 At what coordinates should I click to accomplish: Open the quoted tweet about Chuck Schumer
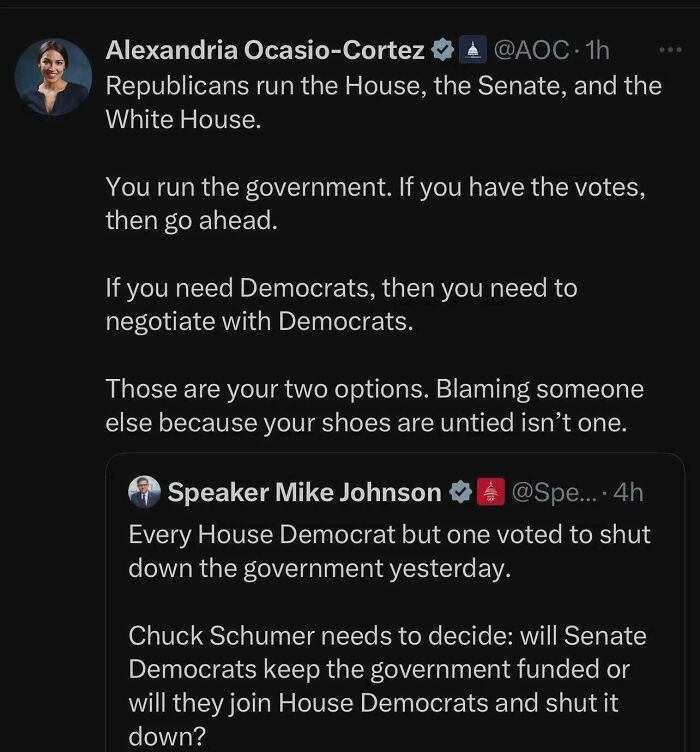pos(395,602)
